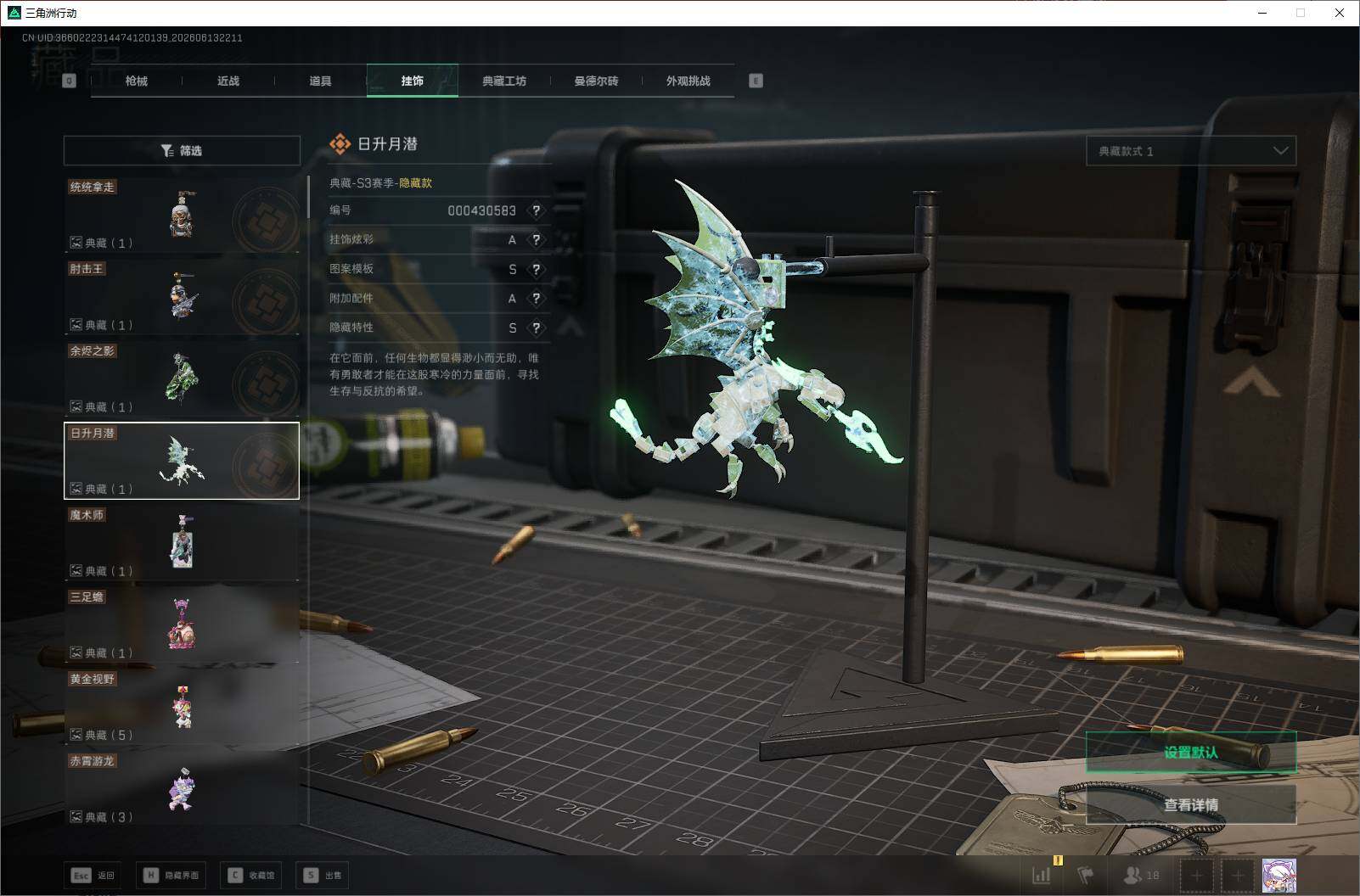The image size is (1360, 896).
Task: Open the player avatar in bottom corner
Action: pos(1279,875)
